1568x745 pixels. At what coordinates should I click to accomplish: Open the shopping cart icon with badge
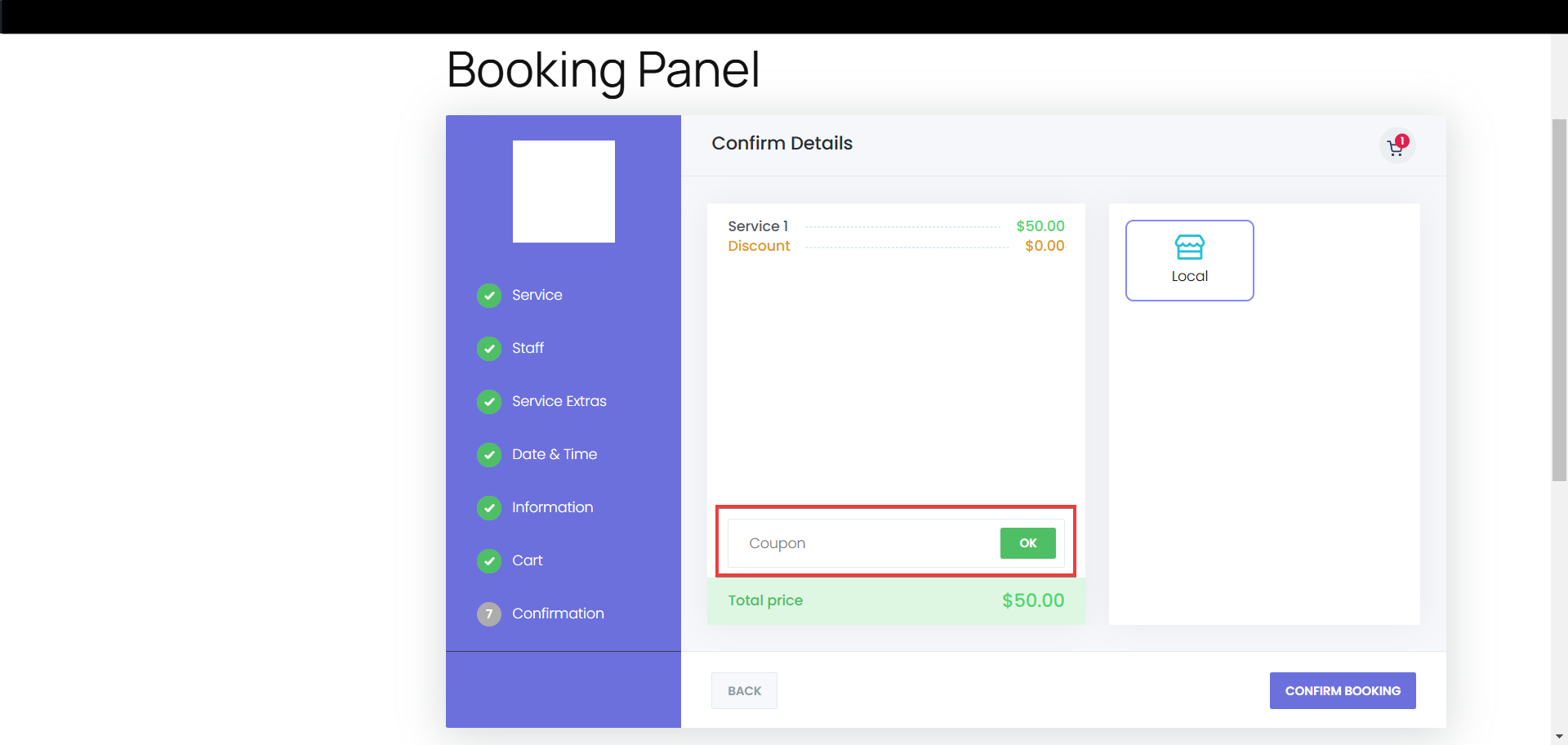tap(1396, 146)
